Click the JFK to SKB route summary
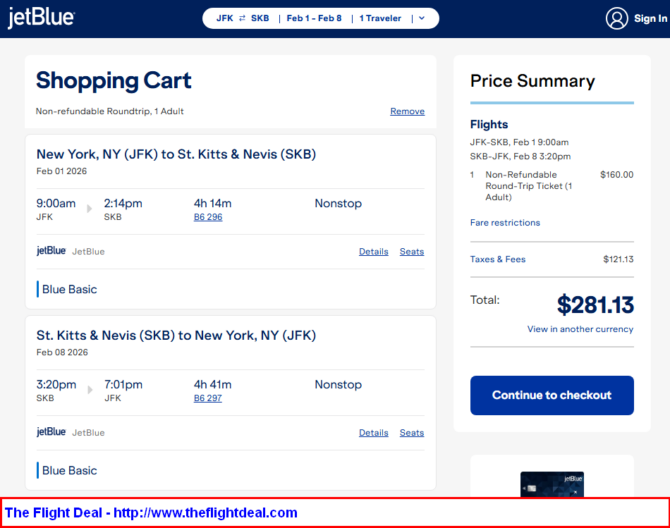The height and width of the screenshot is (528, 670). [242, 18]
